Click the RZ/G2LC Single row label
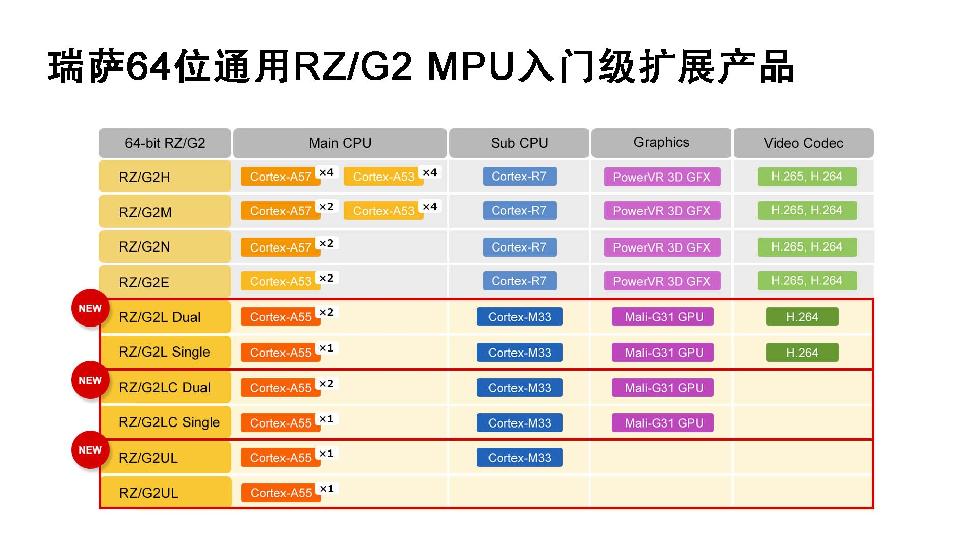 coord(169,422)
